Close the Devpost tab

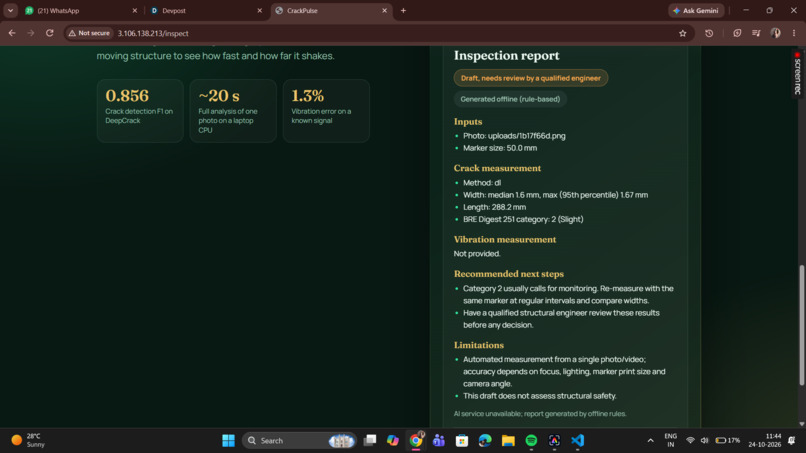260,10
